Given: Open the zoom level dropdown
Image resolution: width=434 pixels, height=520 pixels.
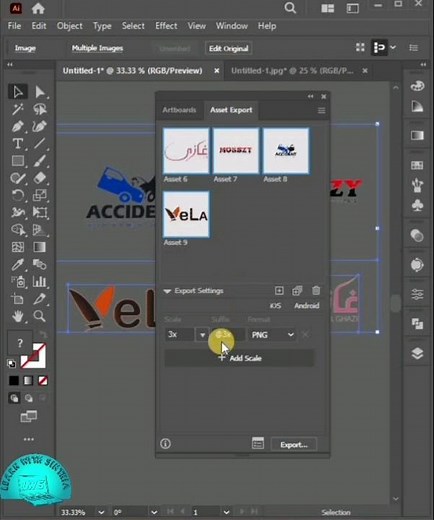Looking at the screenshot, I should tap(101, 512).
